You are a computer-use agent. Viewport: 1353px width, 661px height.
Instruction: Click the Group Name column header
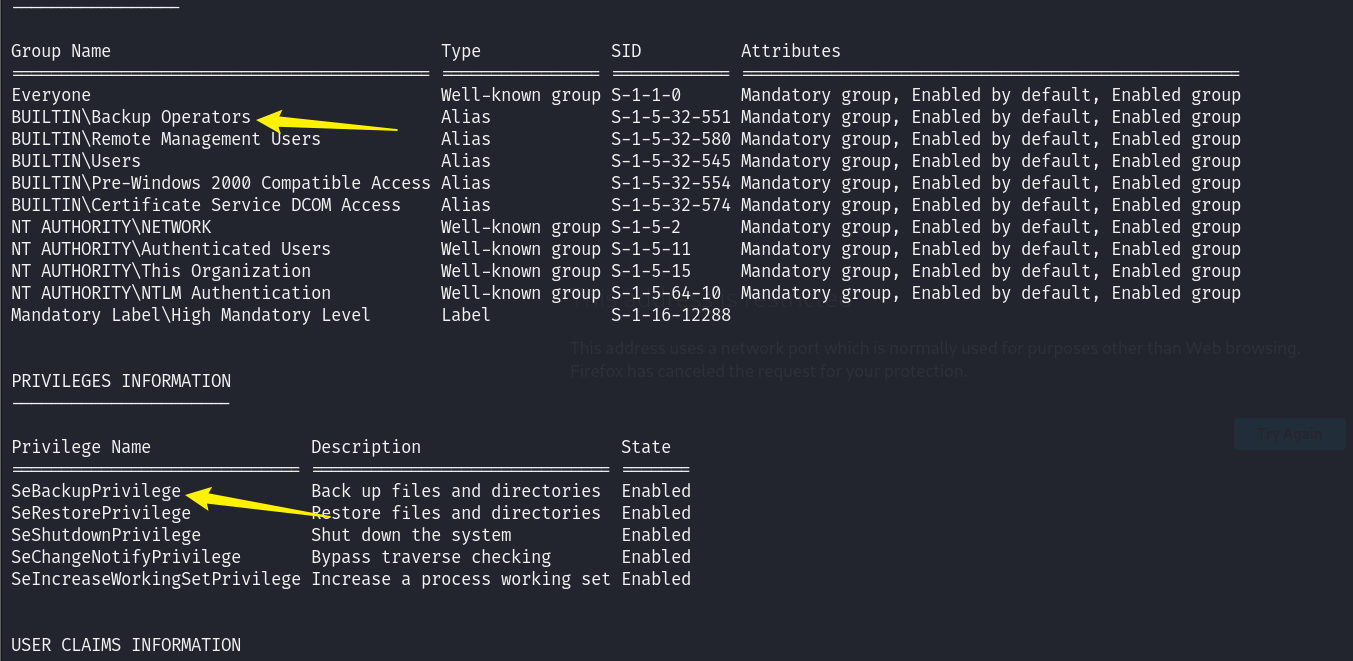click(x=61, y=51)
